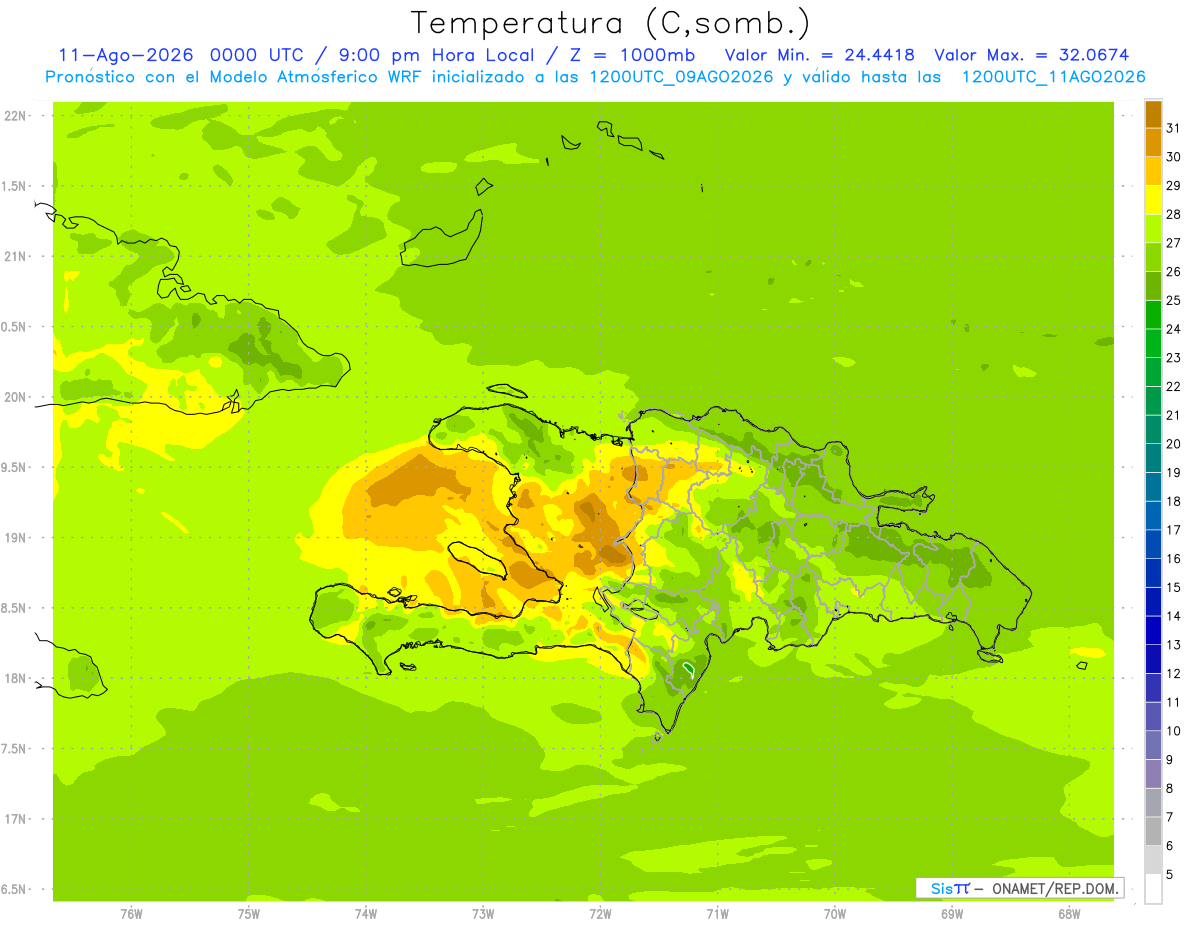Click the colorbar value label 15

click(1173, 588)
